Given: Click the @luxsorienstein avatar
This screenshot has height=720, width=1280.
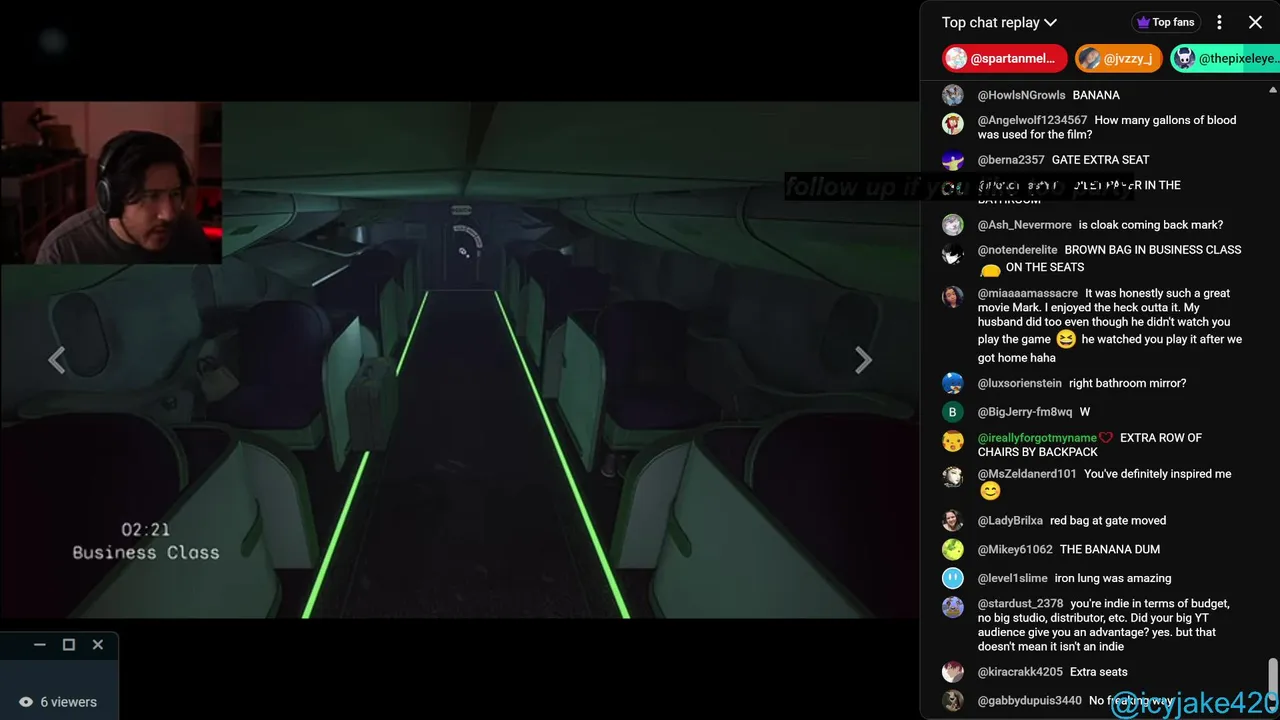Looking at the screenshot, I should (953, 383).
